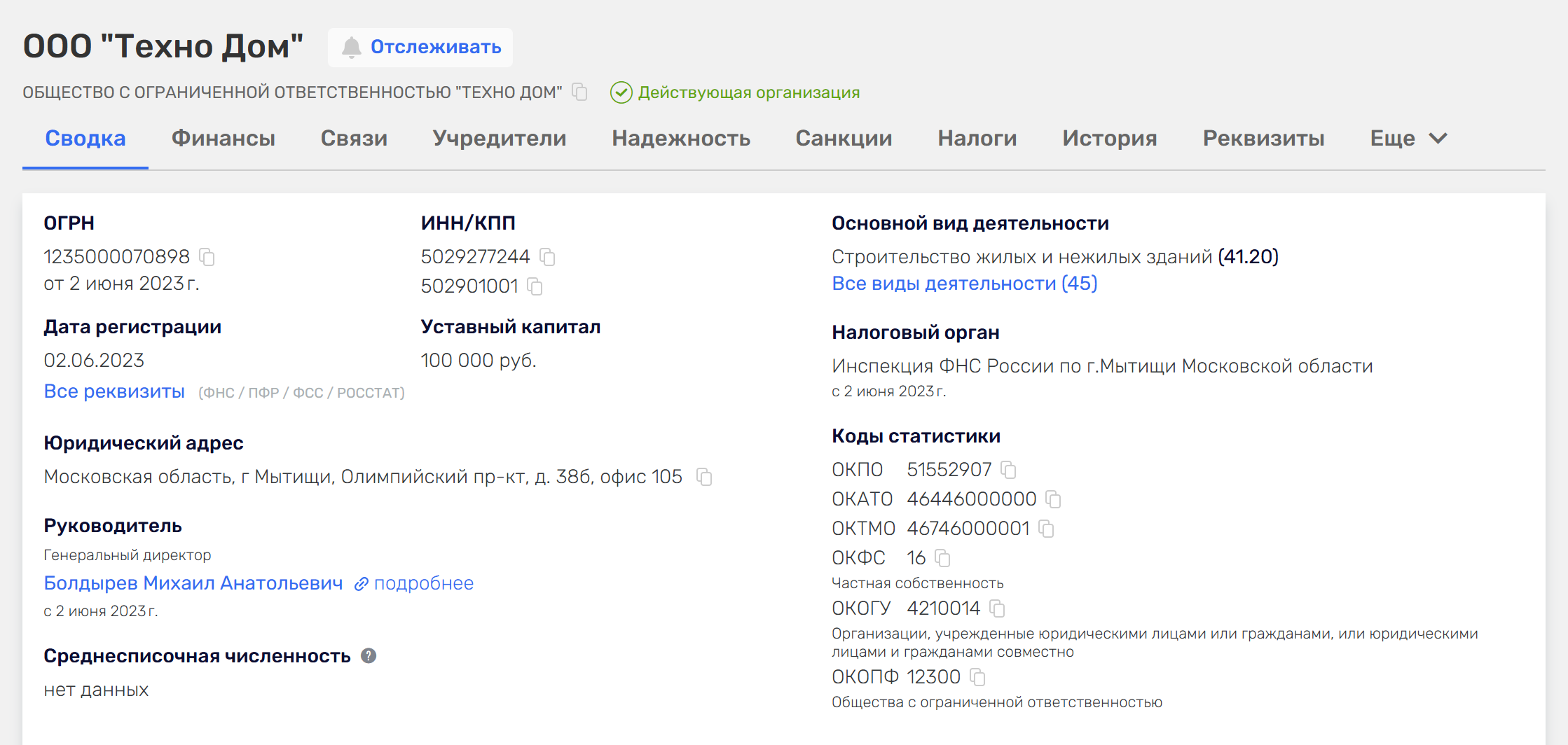Open the Финансы tab
The width and height of the screenshot is (1568, 745).
[223, 139]
